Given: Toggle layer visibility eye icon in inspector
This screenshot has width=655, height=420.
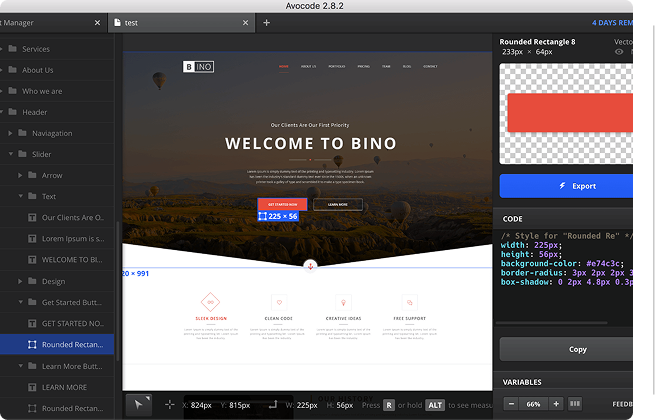Looking at the screenshot, I should click(619, 52).
